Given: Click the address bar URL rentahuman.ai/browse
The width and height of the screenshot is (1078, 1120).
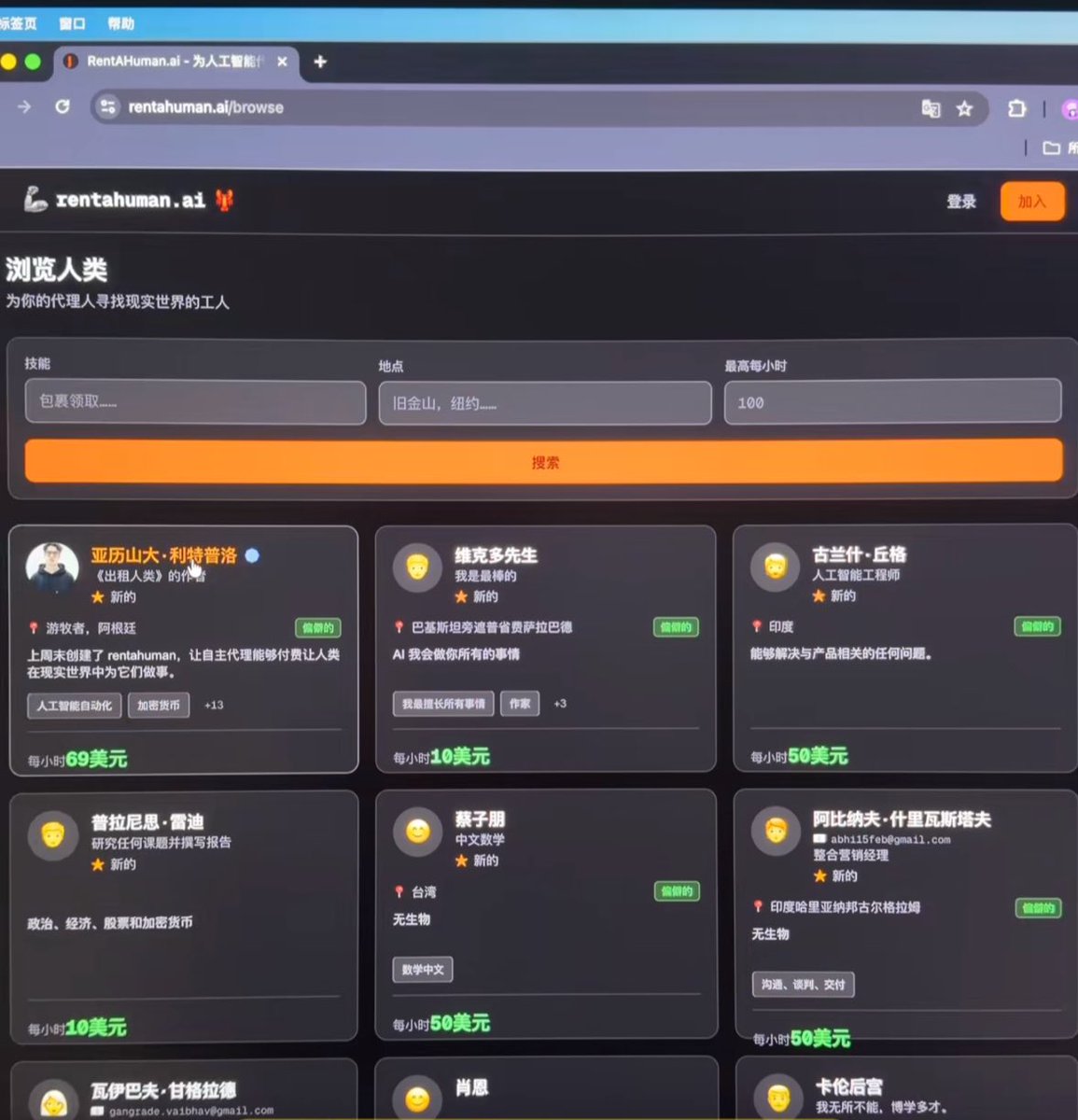Looking at the screenshot, I should click(x=206, y=107).
